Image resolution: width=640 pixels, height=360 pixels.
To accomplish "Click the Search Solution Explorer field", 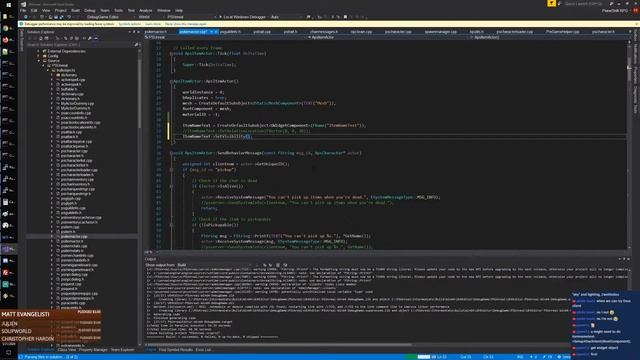I will pos(80,44).
